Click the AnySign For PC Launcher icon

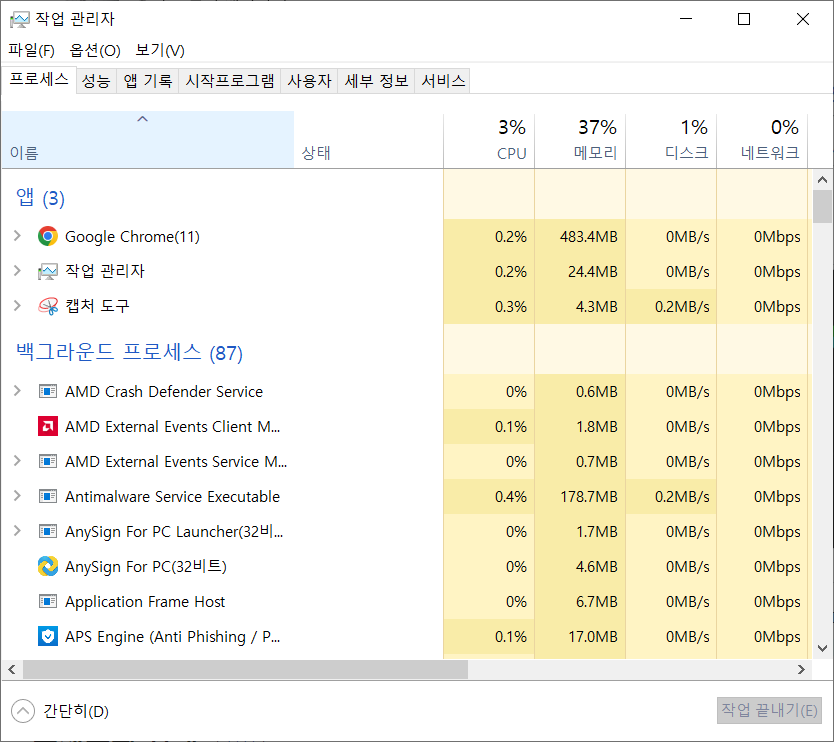click(48, 531)
